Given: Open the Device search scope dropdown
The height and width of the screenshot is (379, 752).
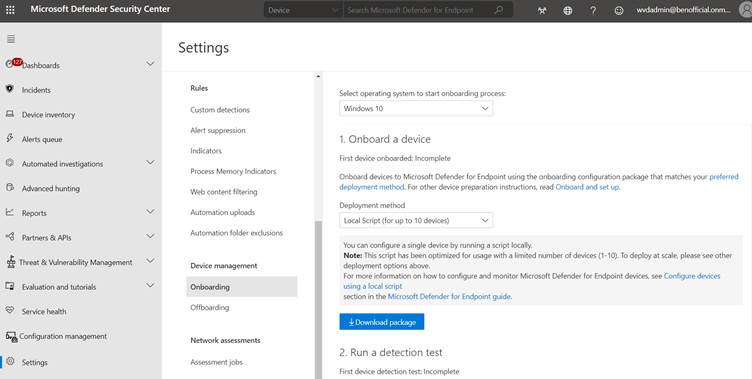Looking at the screenshot, I should [x=303, y=10].
